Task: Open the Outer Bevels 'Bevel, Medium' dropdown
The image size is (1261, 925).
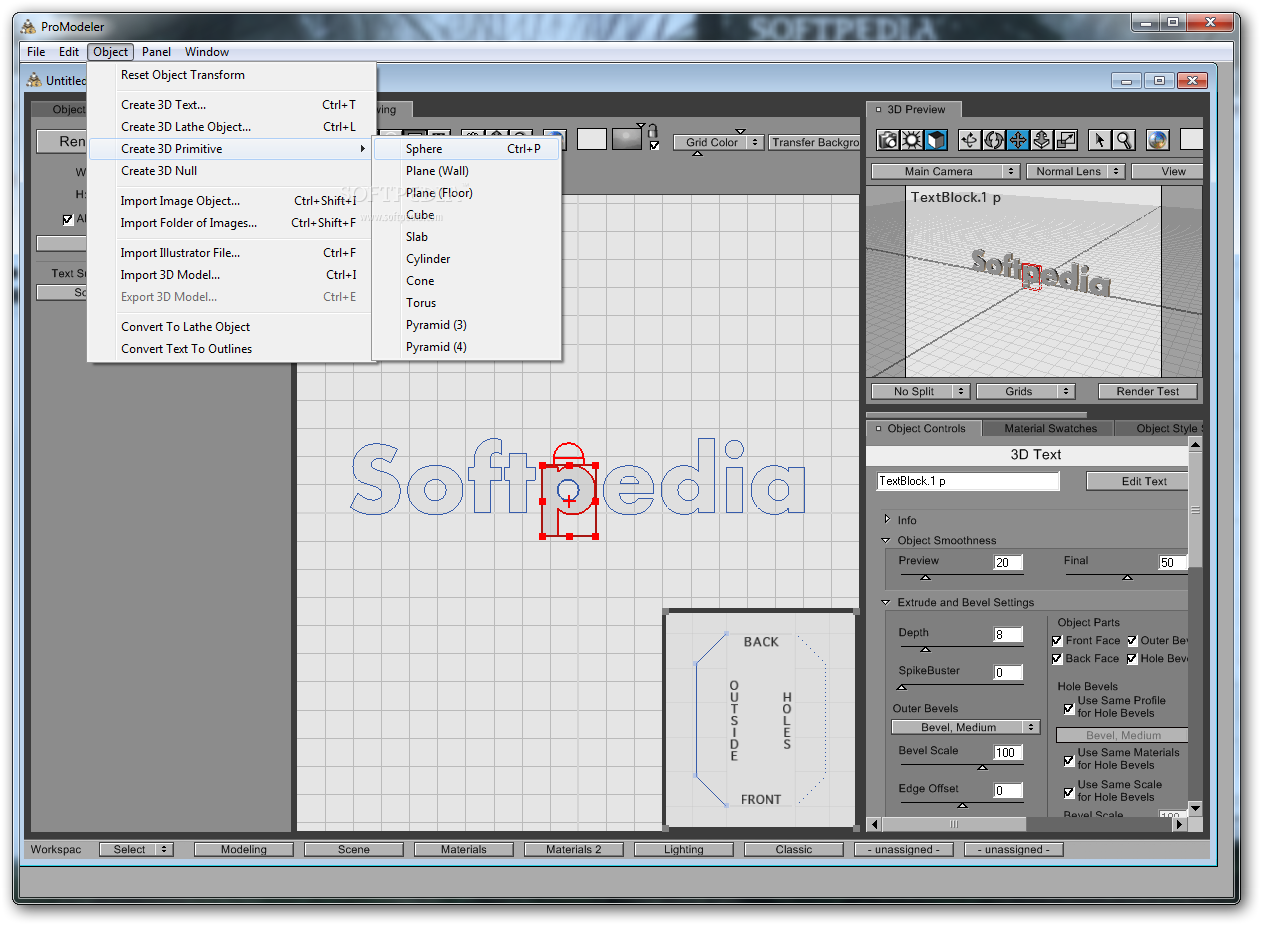Action: 966,728
